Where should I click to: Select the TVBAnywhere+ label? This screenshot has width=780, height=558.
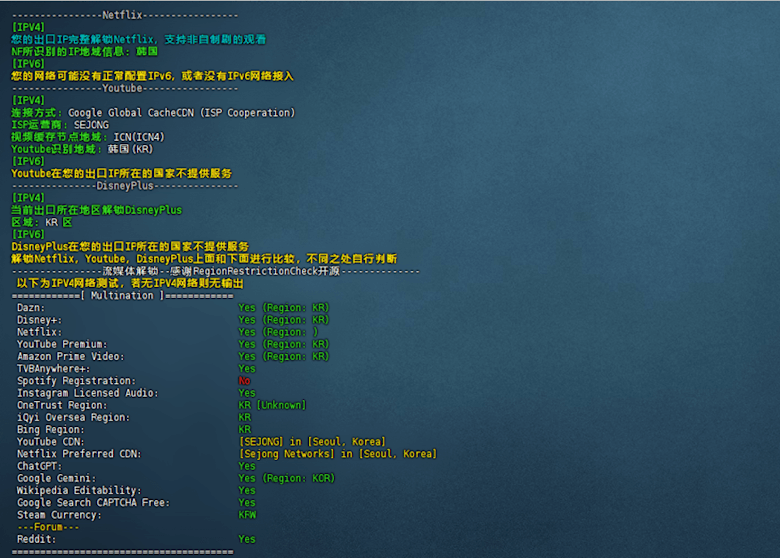coord(54,369)
